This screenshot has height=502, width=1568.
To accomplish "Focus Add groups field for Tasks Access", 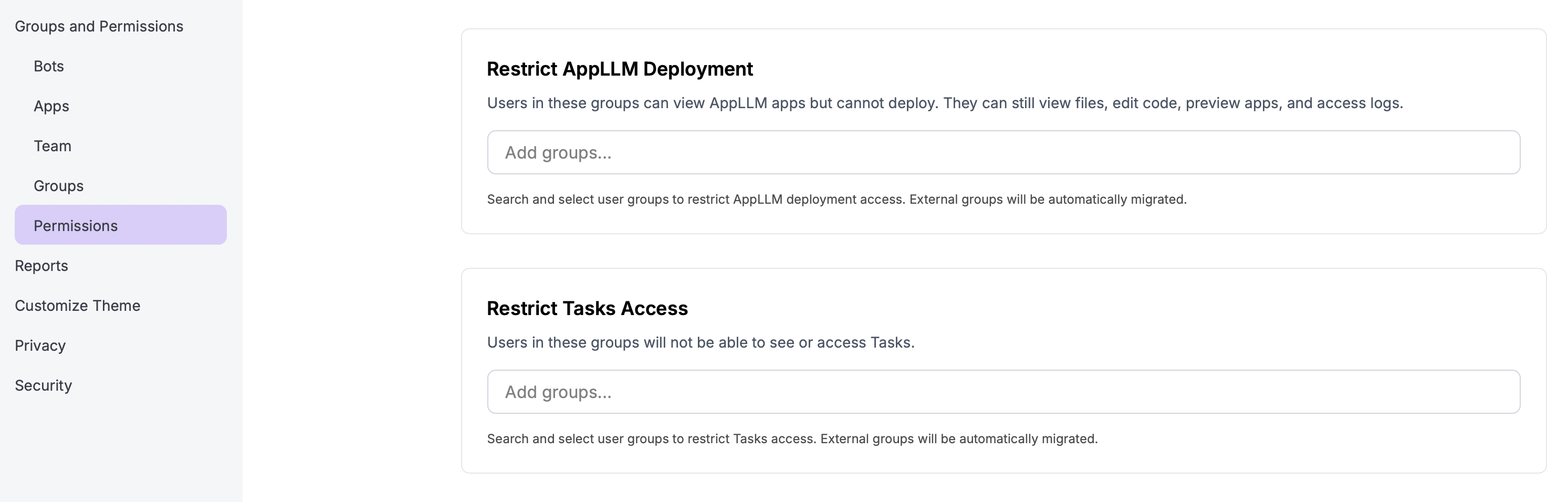I will pyautogui.click(x=1003, y=392).
